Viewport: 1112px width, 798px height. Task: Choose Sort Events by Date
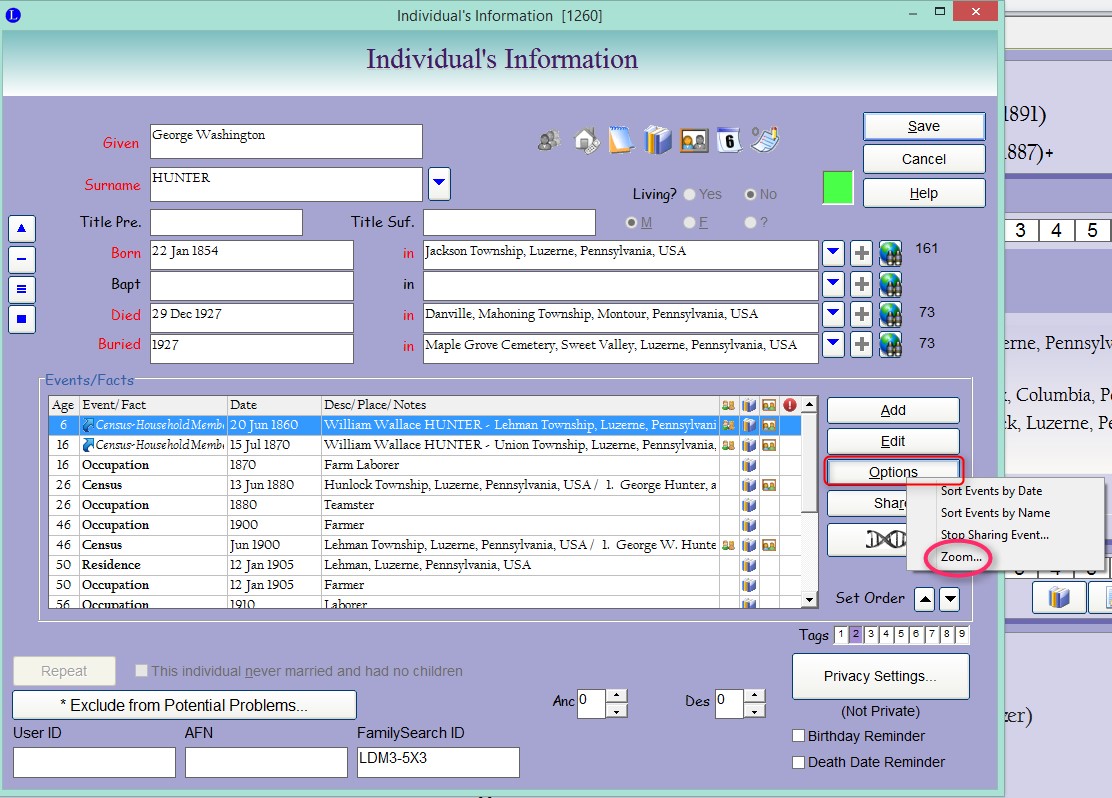pos(991,491)
